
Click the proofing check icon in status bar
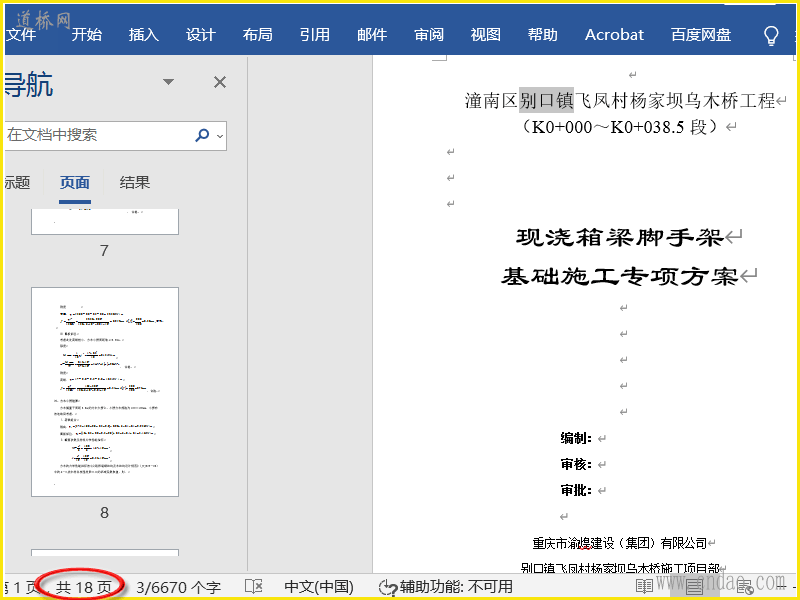click(254, 587)
